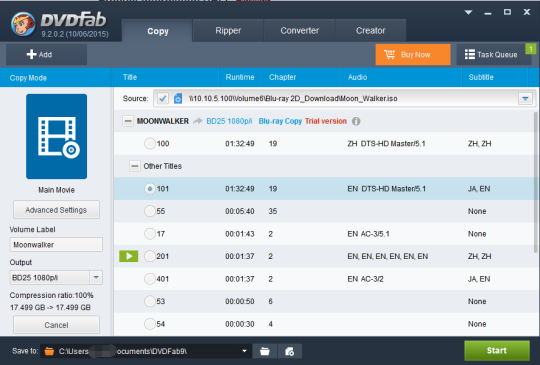Click the ISO image save icon
The image size is (540, 365).
(289, 351)
